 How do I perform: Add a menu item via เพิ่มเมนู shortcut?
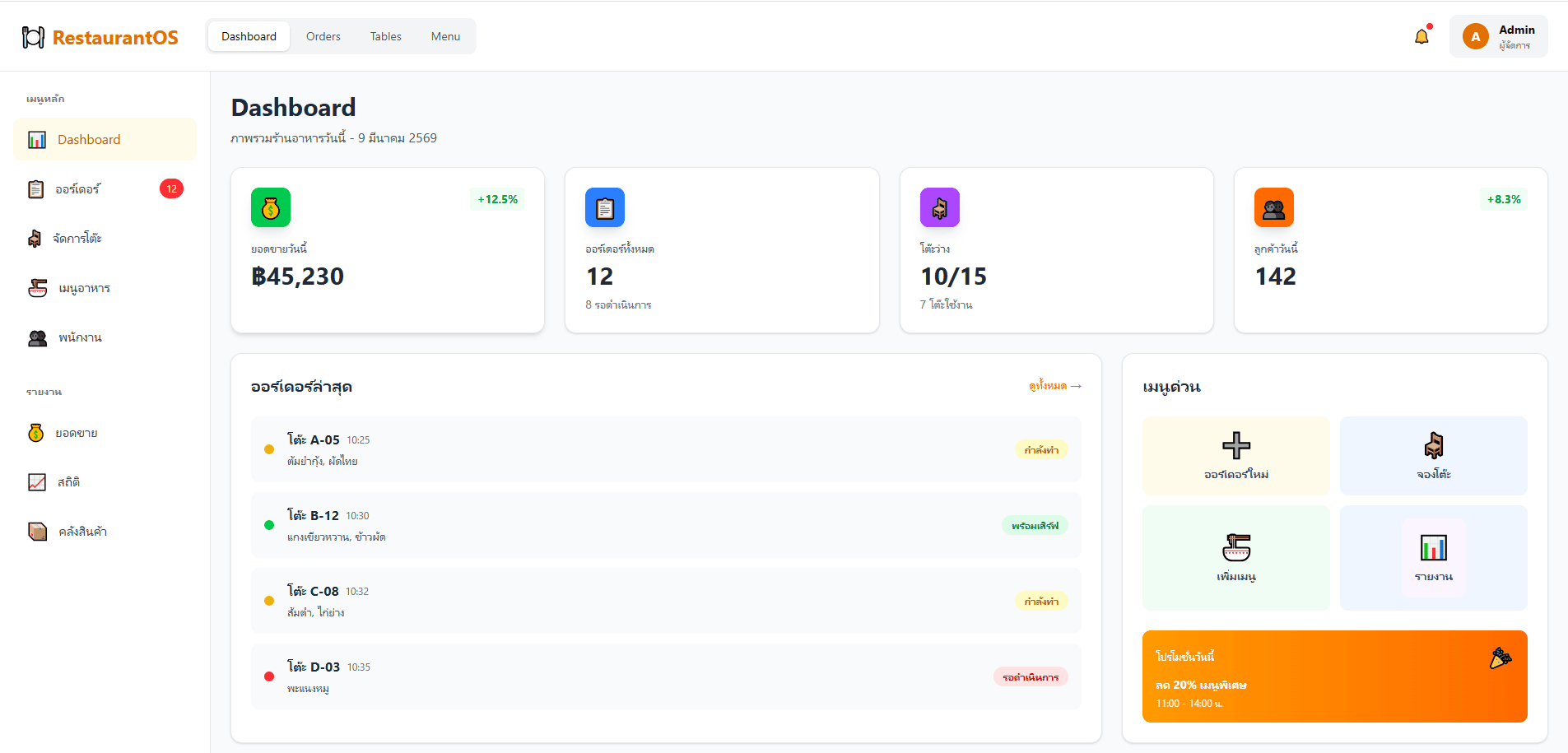click(1235, 557)
